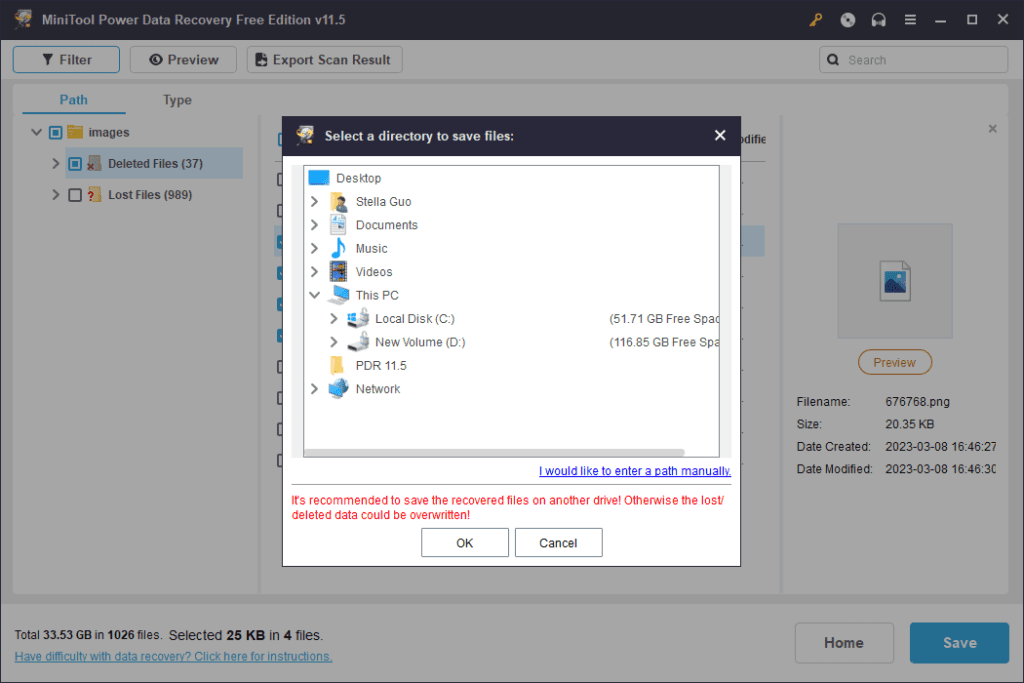Toggle the Deleted Files (37) checkbox
The image size is (1024, 683).
tap(75, 164)
